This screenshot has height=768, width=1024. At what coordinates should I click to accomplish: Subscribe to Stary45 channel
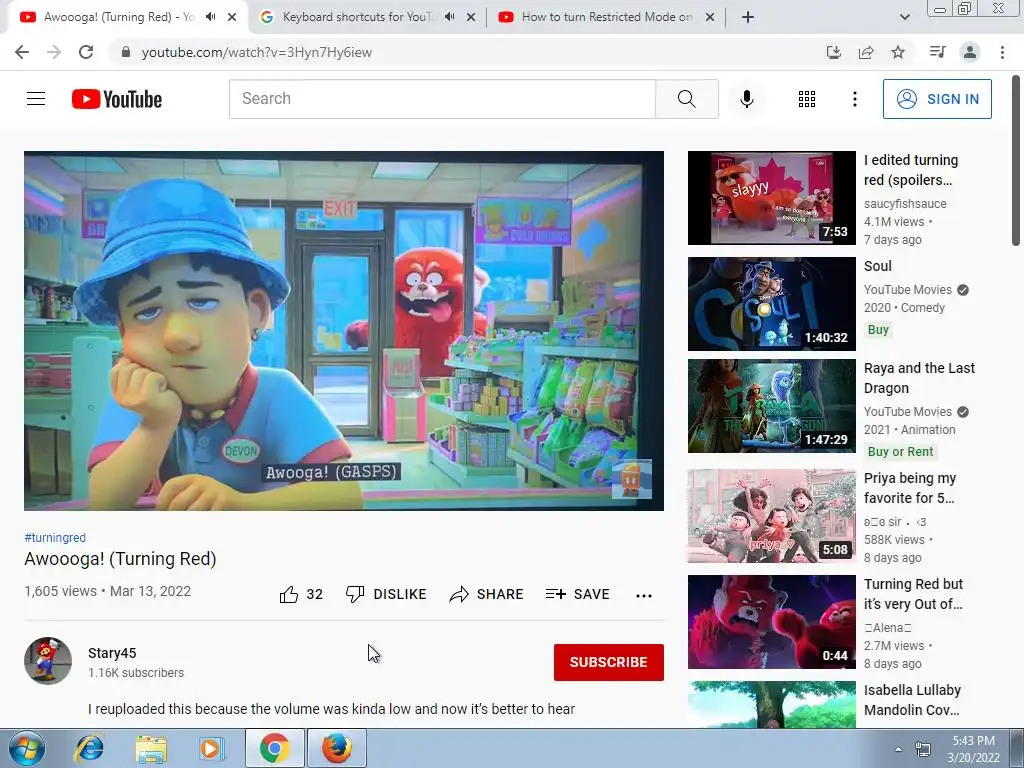609,662
